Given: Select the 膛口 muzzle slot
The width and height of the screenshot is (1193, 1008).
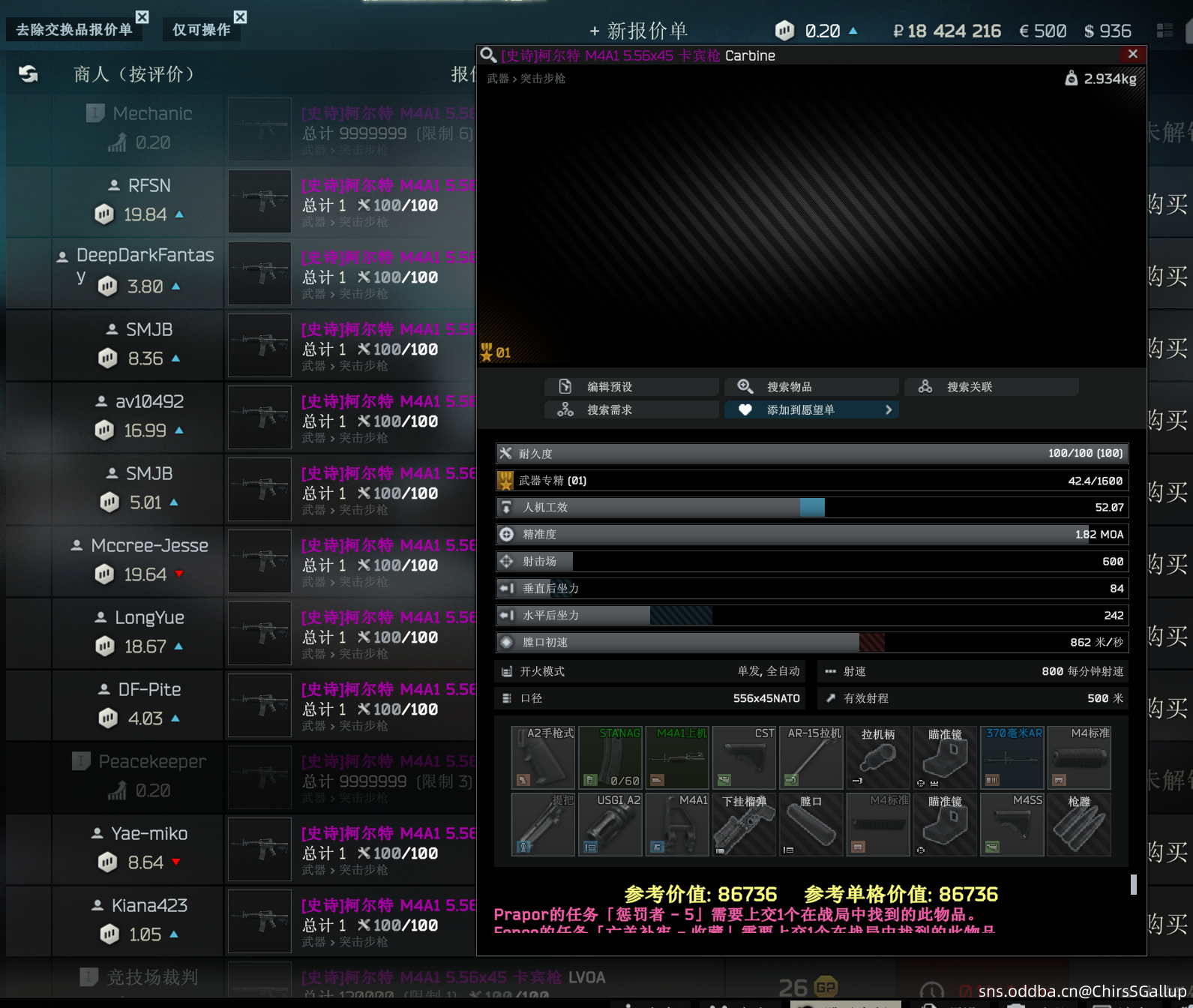Looking at the screenshot, I should (811, 824).
